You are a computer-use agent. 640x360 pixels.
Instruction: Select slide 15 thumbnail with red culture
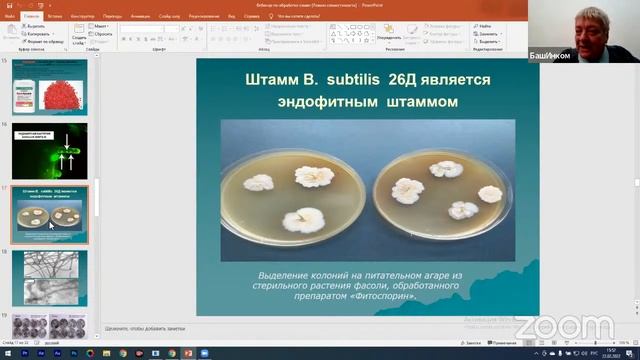click(49, 87)
